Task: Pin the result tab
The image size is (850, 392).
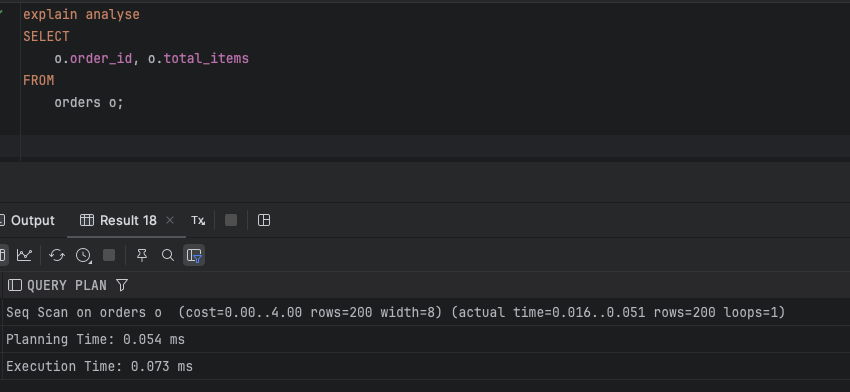Action: pos(142,255)
